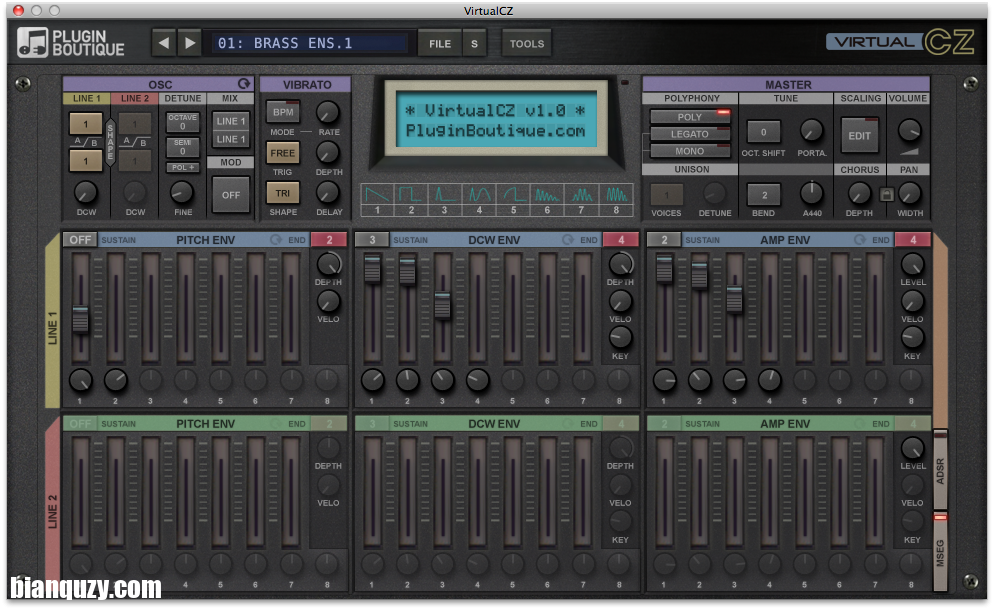Image resolution: width=994 pixels, height=610 pixels.
Task: Switch to the LINE 2 tab in OSC
Action: click(x=135, y=98)
